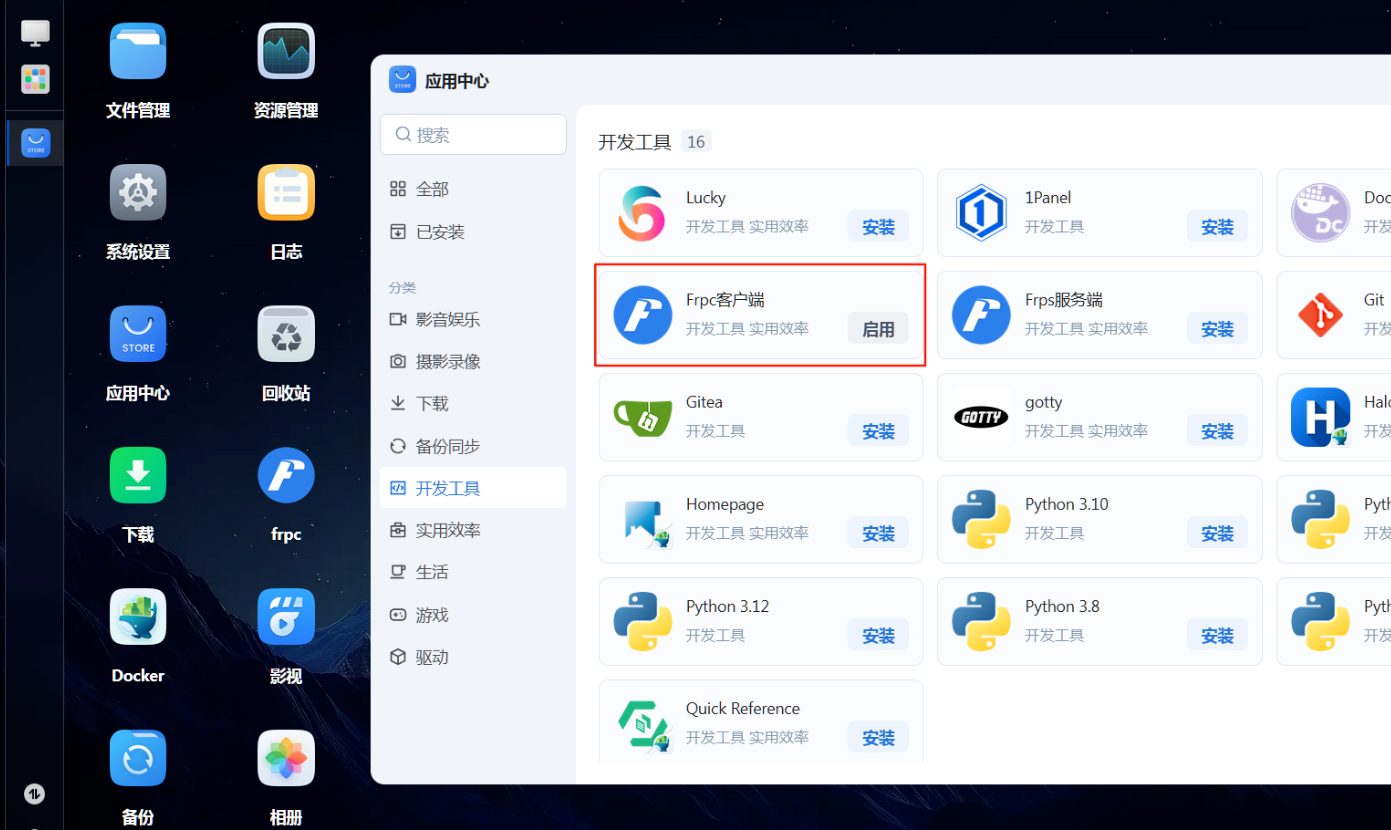Select 已安装 in sidebar

(473, 232)
